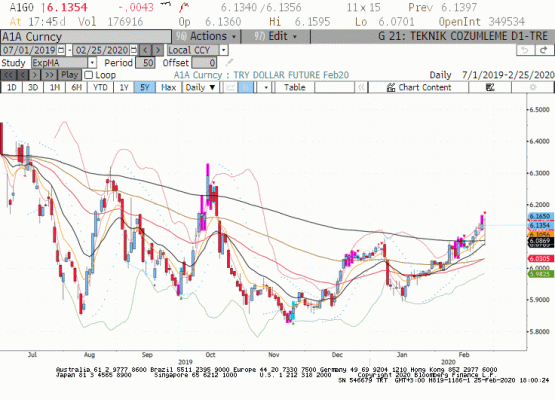The width and height of the screenshot is (555, 400).
Task: Select candlestick chart type icon
Action: (245, 87)
